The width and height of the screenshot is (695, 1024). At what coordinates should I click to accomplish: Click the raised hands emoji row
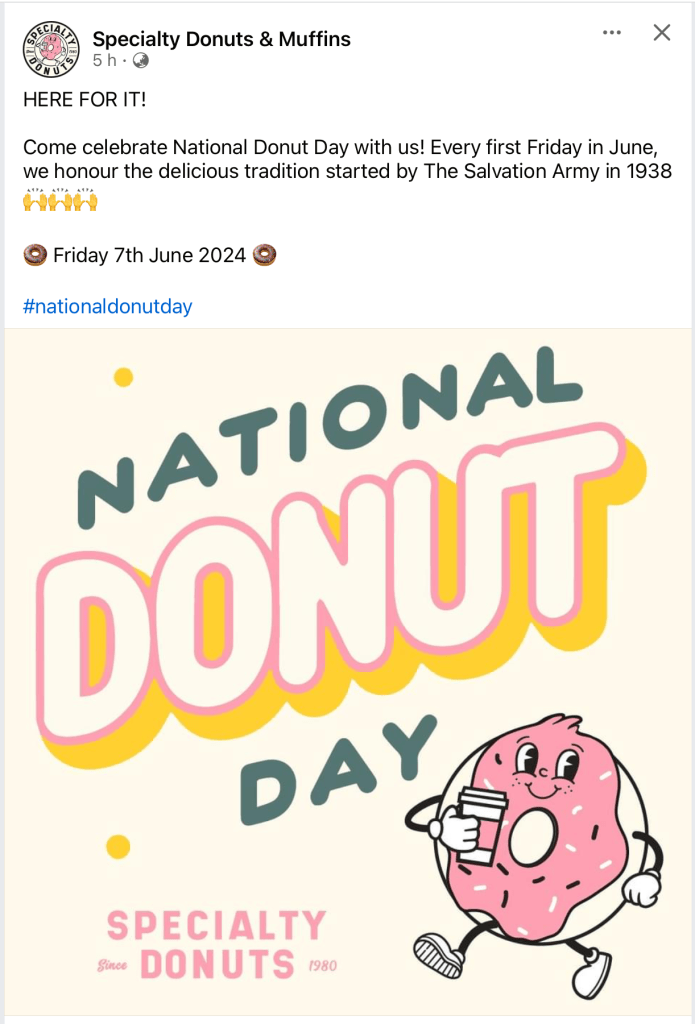coord(60,200)
